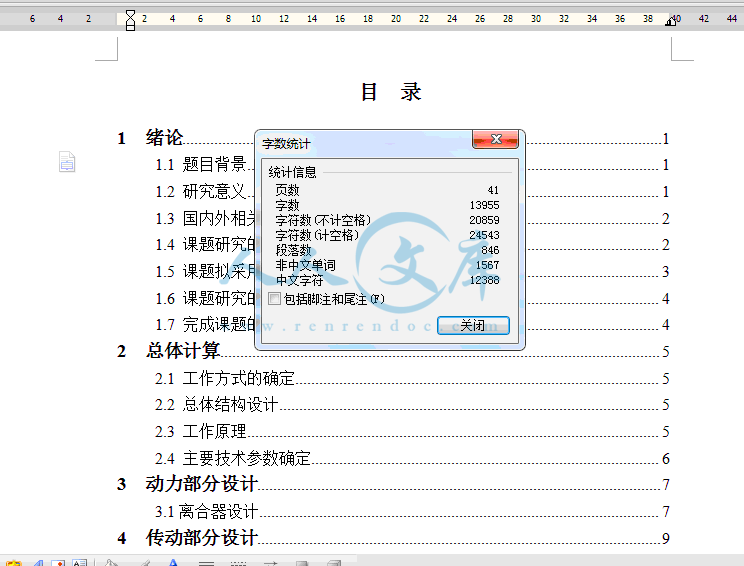Click the 页数 value 41
Image resolution: width=744 pixels, height=566 pixels.
[x=493, y=190]
